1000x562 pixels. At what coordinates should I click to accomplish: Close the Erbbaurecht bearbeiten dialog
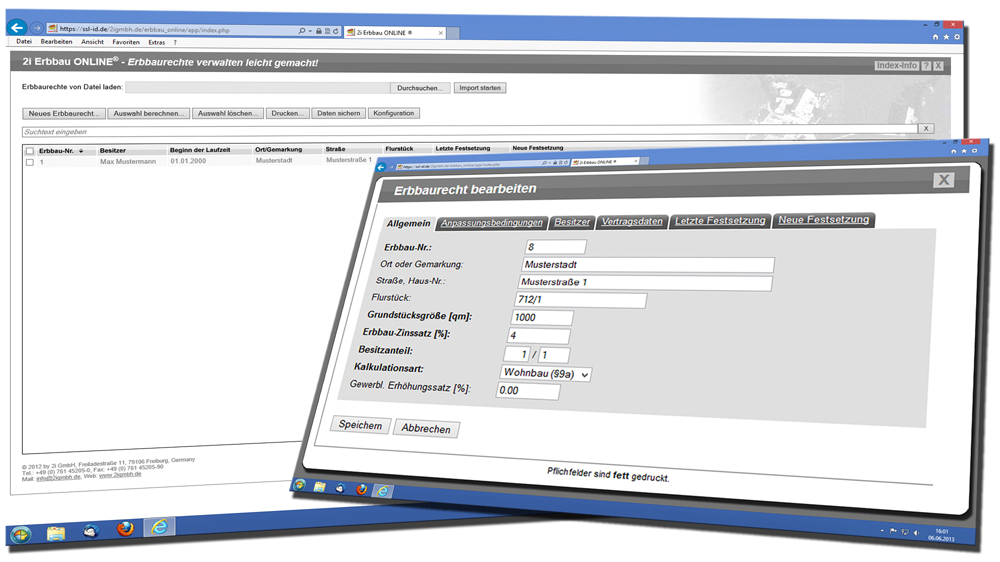pyautogui.click(x=942, y=180)
